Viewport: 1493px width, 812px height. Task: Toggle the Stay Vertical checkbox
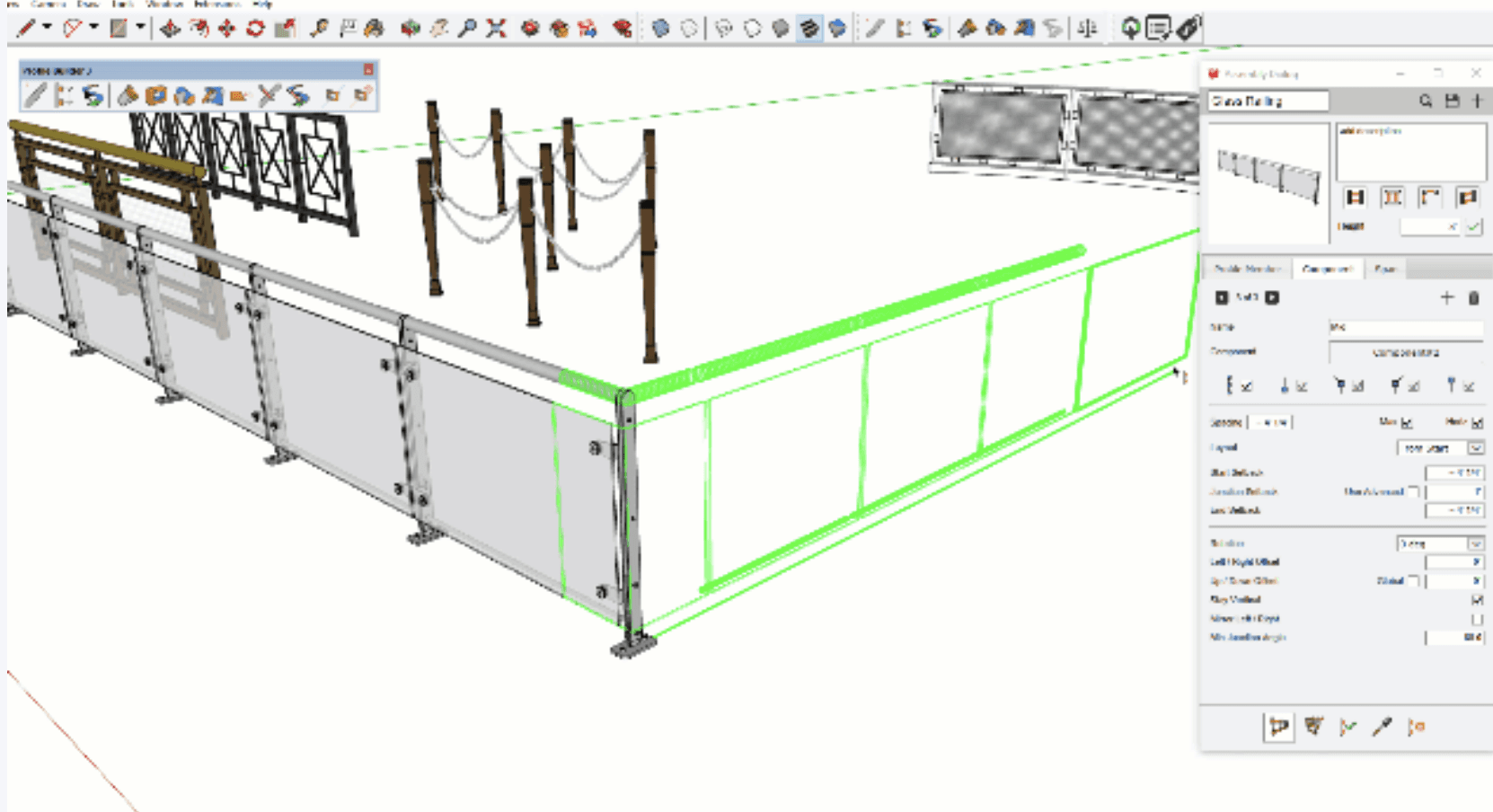click(1477, 599)
